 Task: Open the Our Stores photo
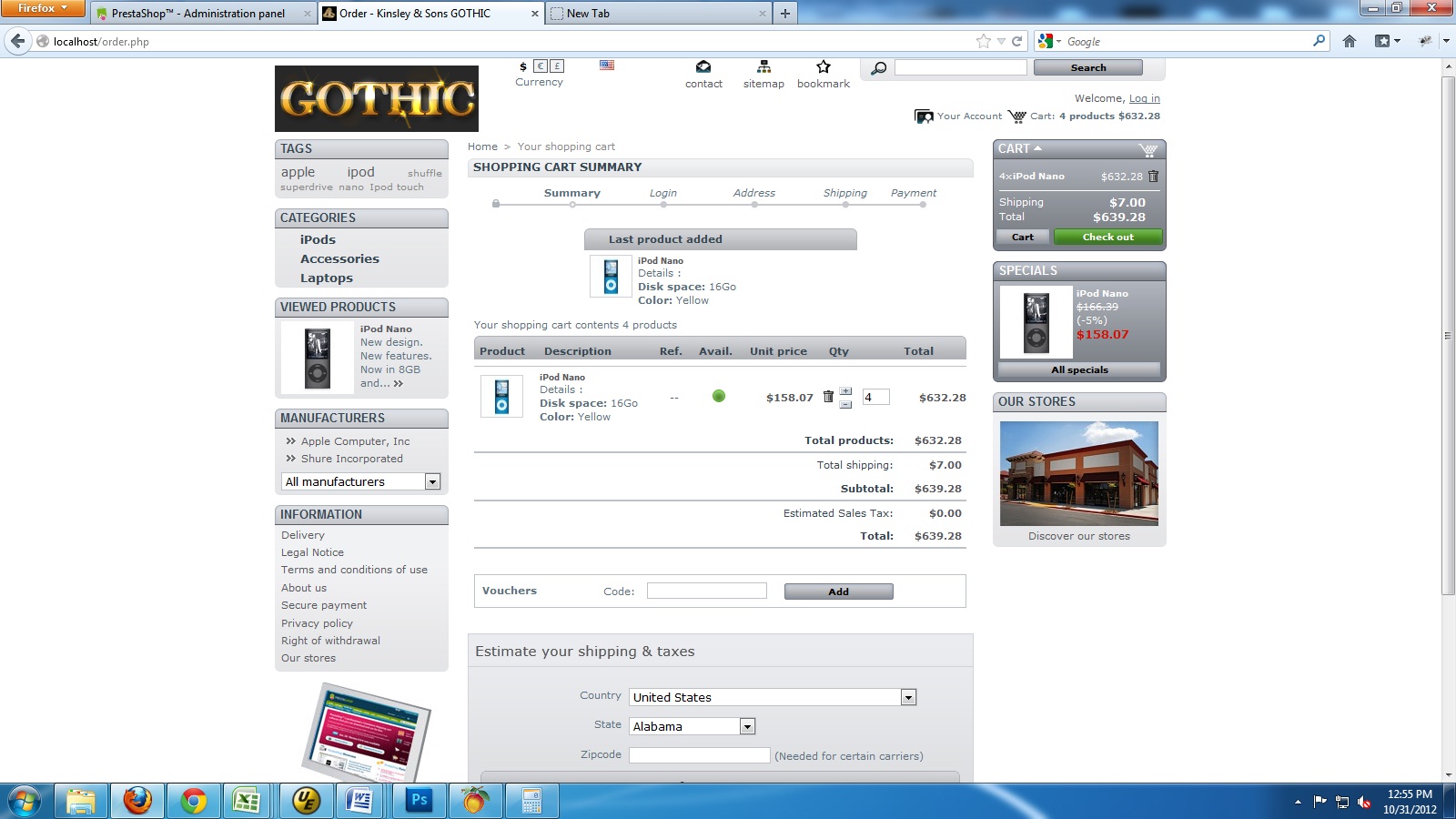1079,473
